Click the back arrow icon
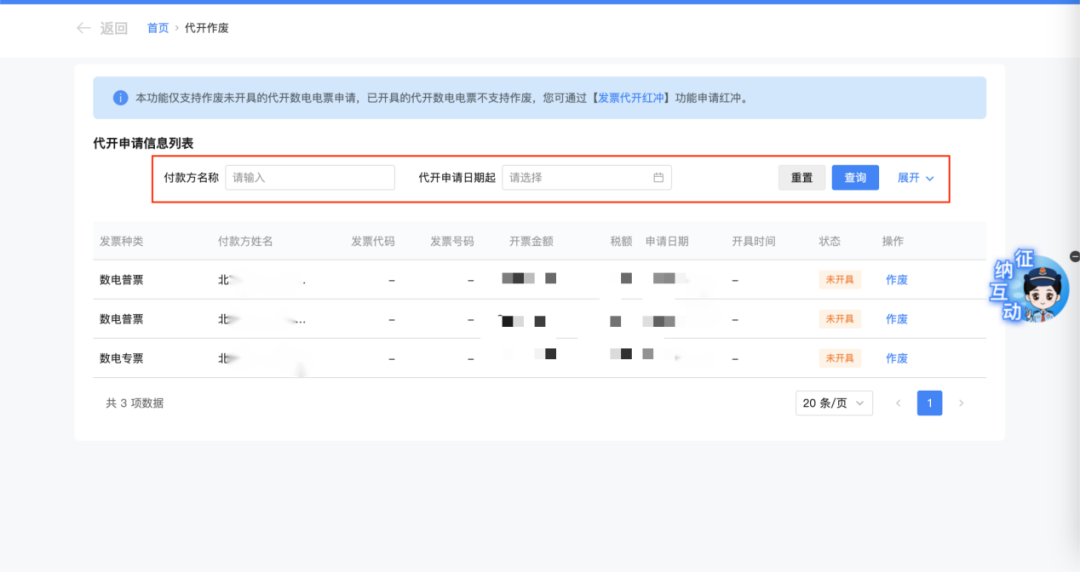Screen dimensions: 1080x574 (x=83, y=28)
